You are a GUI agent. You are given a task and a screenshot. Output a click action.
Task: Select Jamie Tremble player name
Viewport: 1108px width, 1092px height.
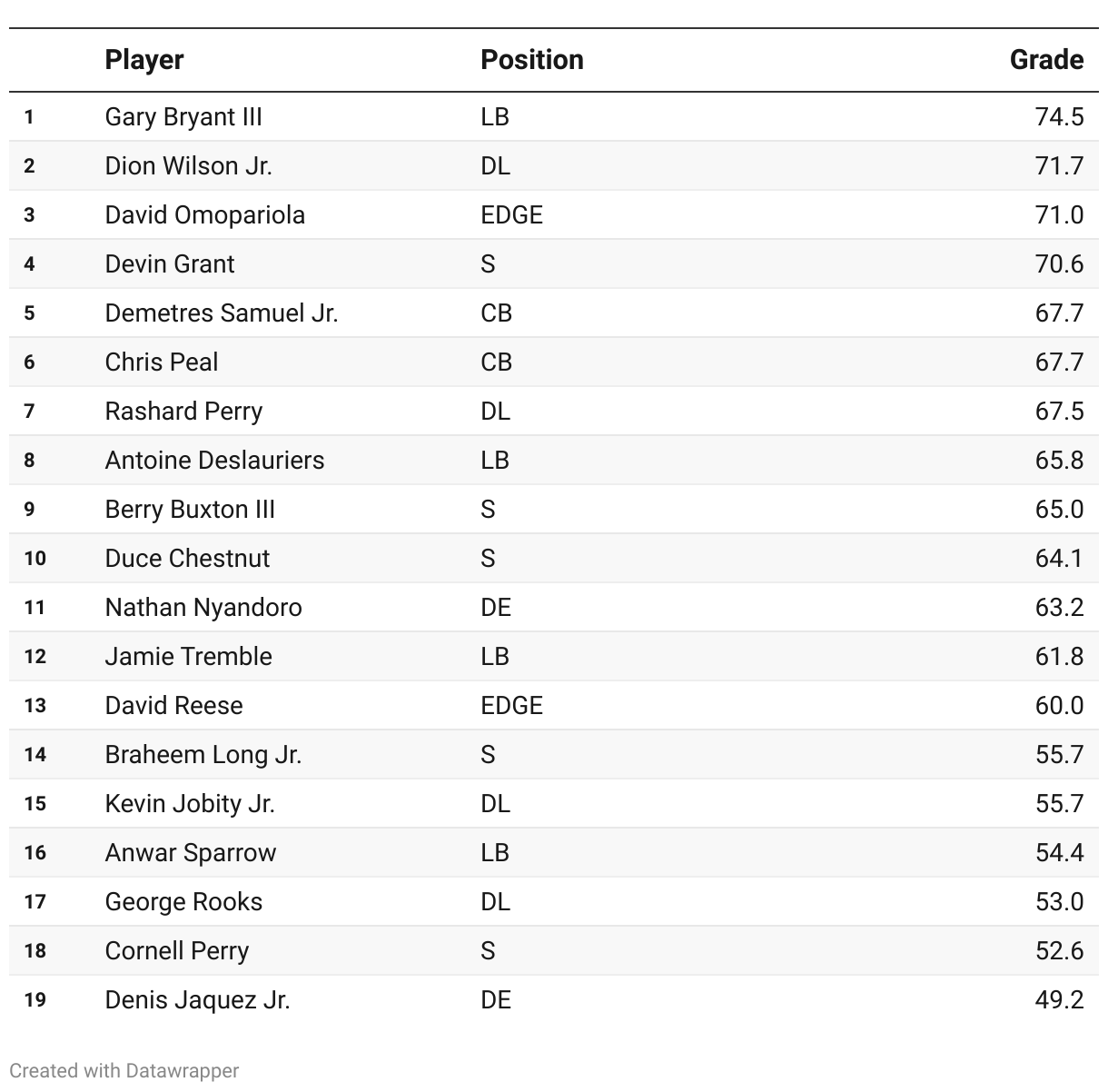pyautogui.click(x=189, y=657)
